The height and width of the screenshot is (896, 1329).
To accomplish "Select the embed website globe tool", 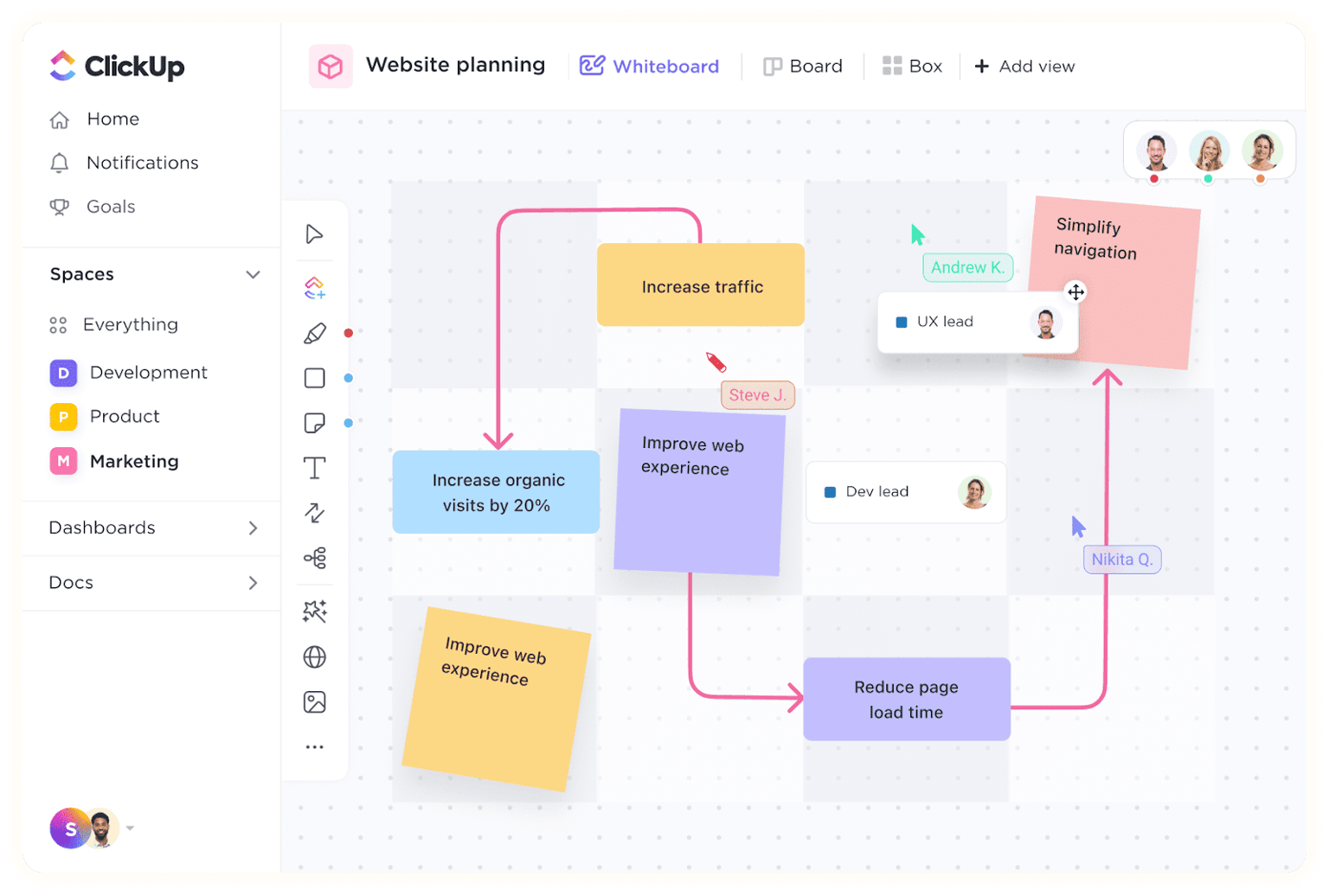I will [314, 656].
